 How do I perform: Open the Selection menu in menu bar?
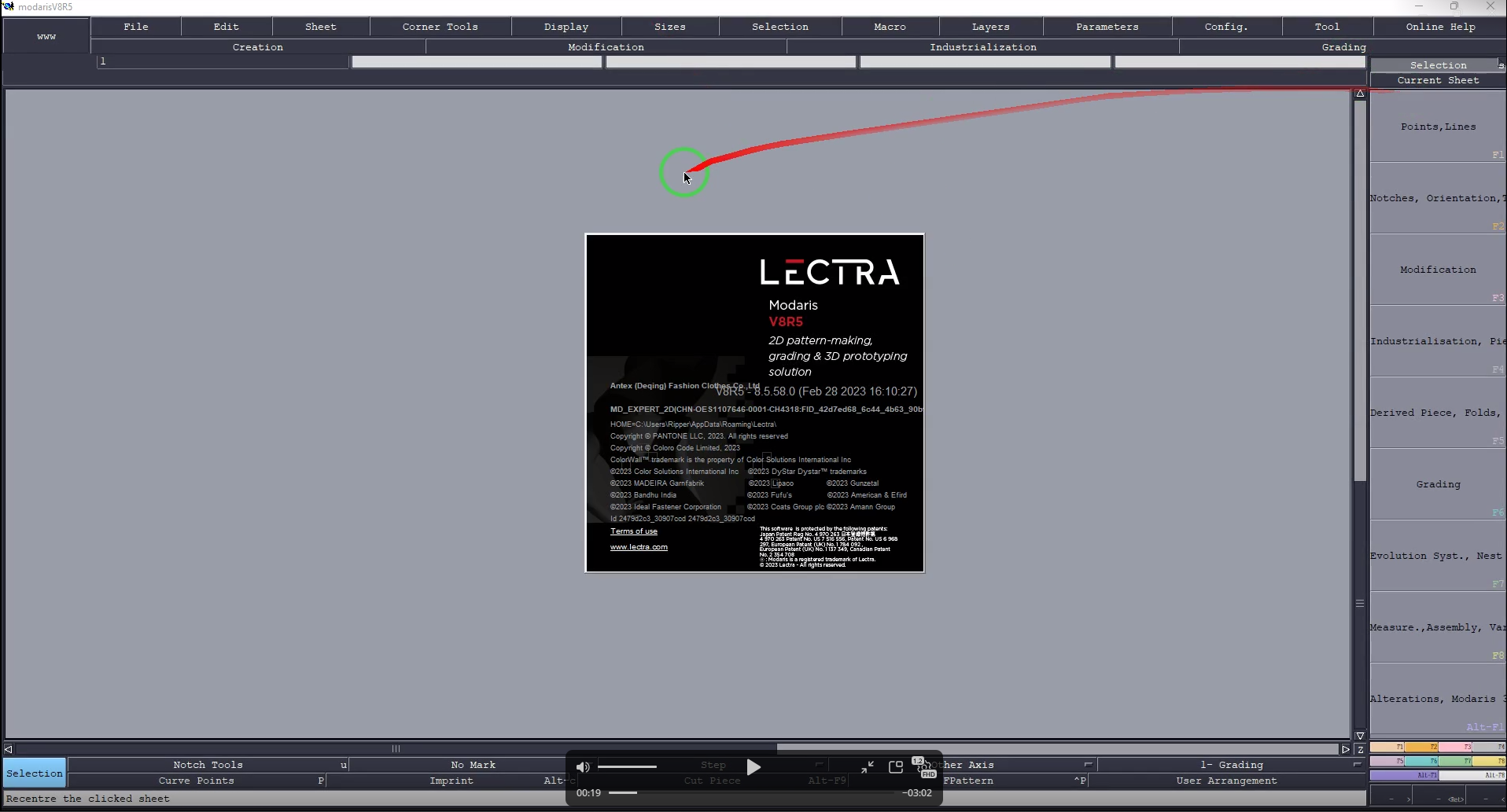(780, 27)
